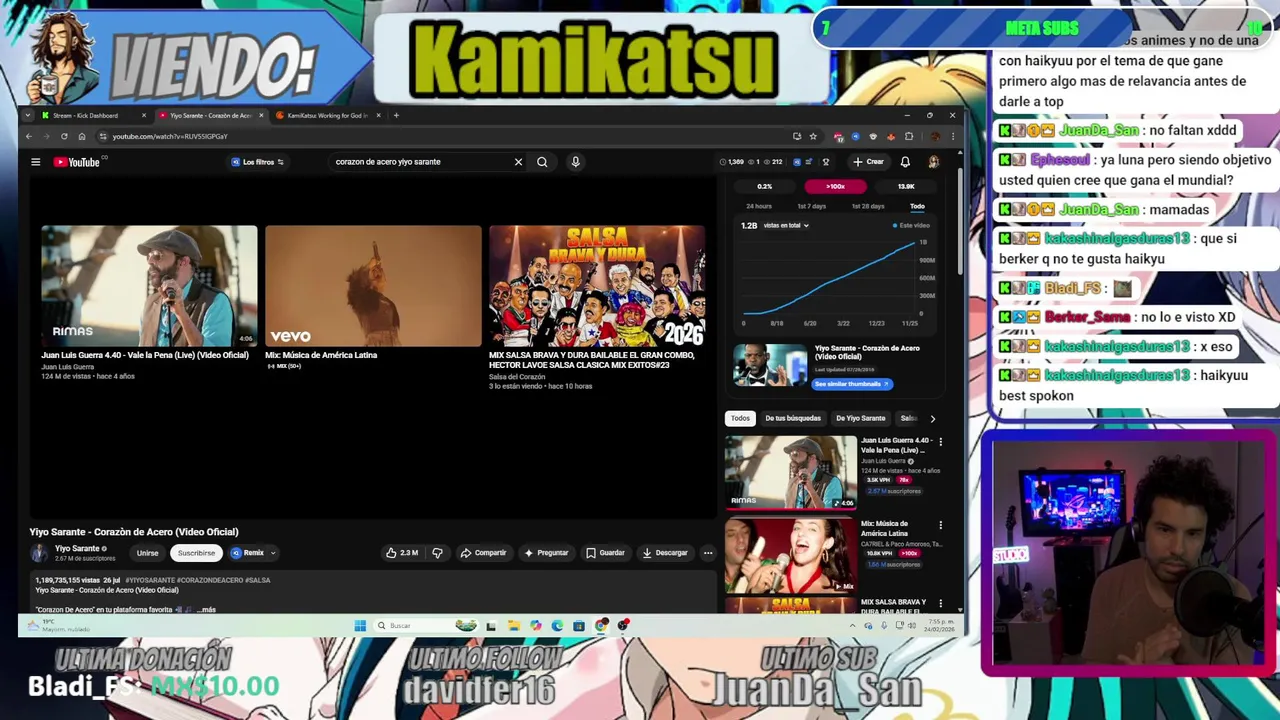The width and height of the screenshot is (1280, 720).
Task: Select the De Yiyo Sarante chip
Action: coord(861,418)
